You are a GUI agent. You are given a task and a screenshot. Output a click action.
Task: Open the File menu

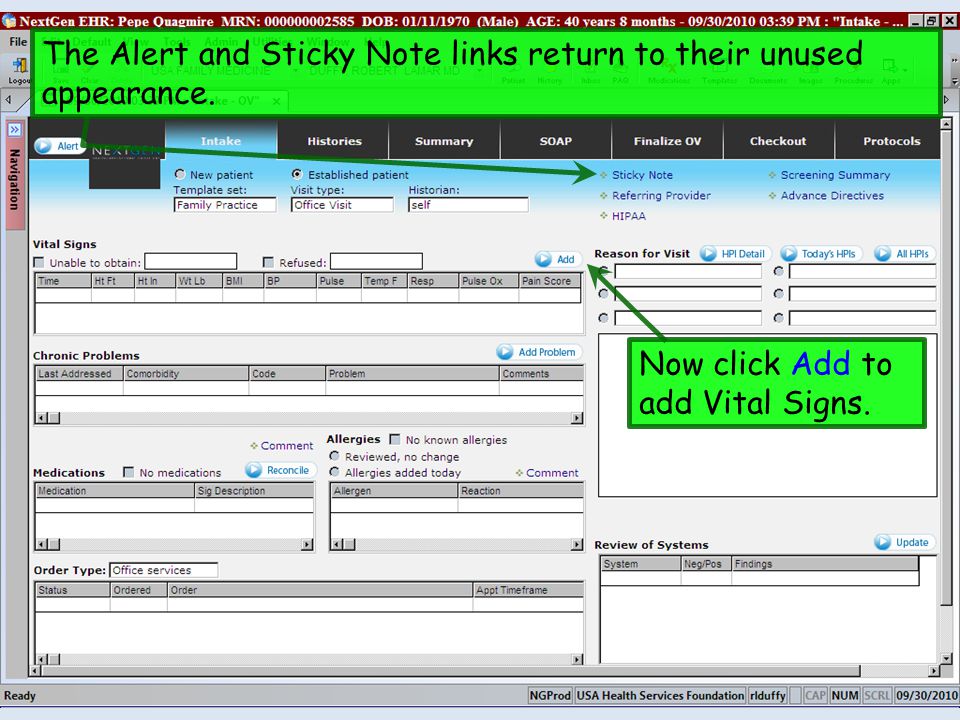(x=18, y=42)
